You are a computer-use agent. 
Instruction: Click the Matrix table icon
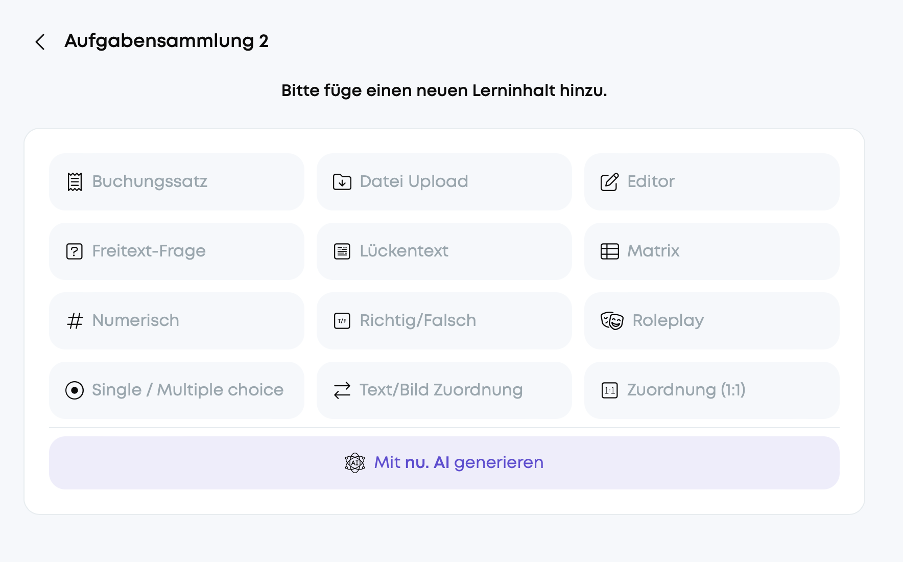pos(609,251)
